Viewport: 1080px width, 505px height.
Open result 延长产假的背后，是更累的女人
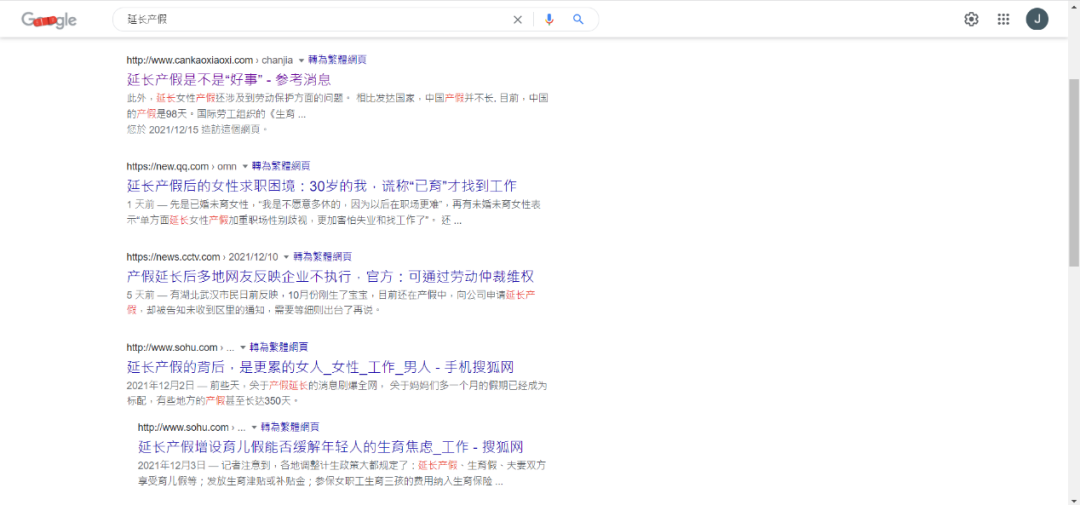321,367
